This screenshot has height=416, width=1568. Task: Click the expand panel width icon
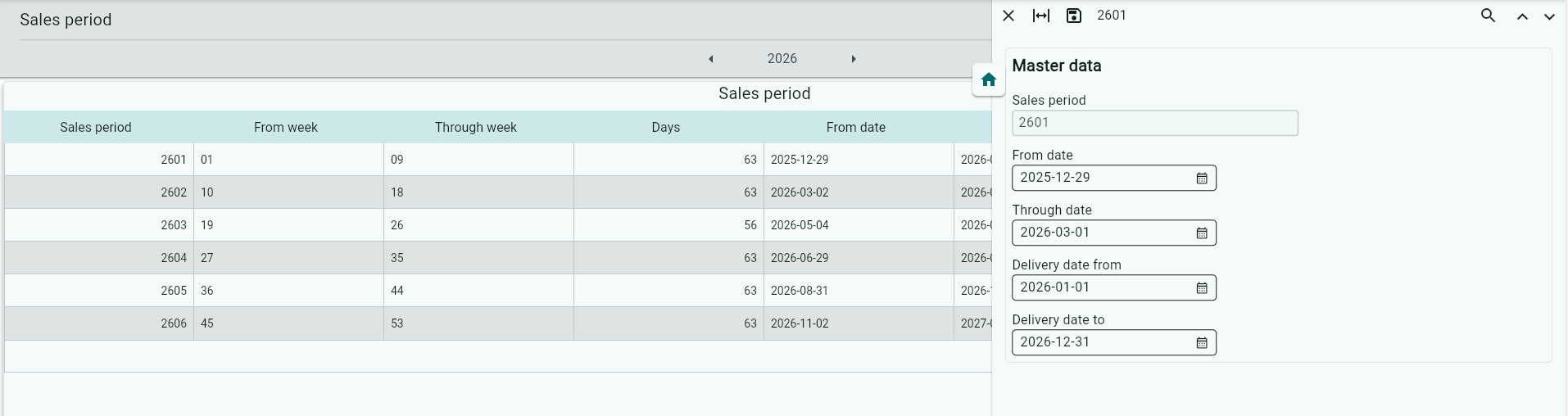(x=1040, y=16)
